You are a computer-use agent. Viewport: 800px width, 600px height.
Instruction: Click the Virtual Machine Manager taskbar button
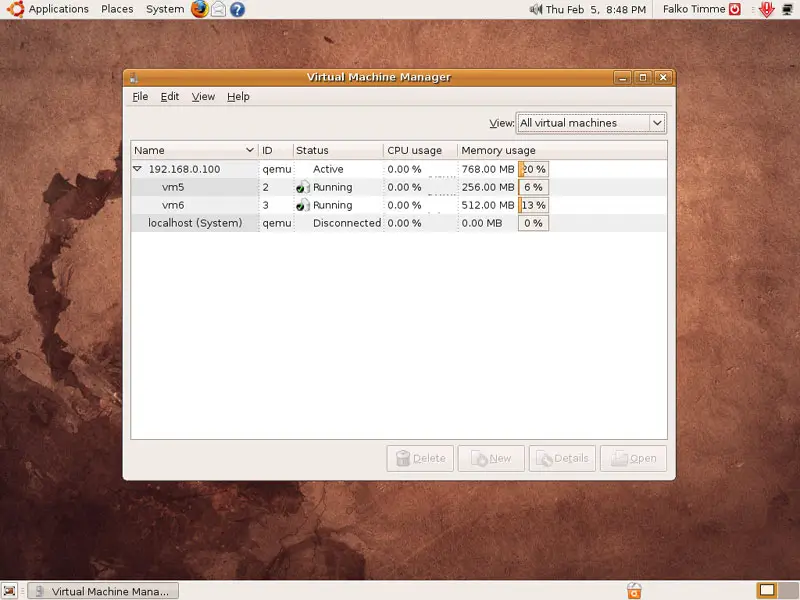click(x=103, y=591)
